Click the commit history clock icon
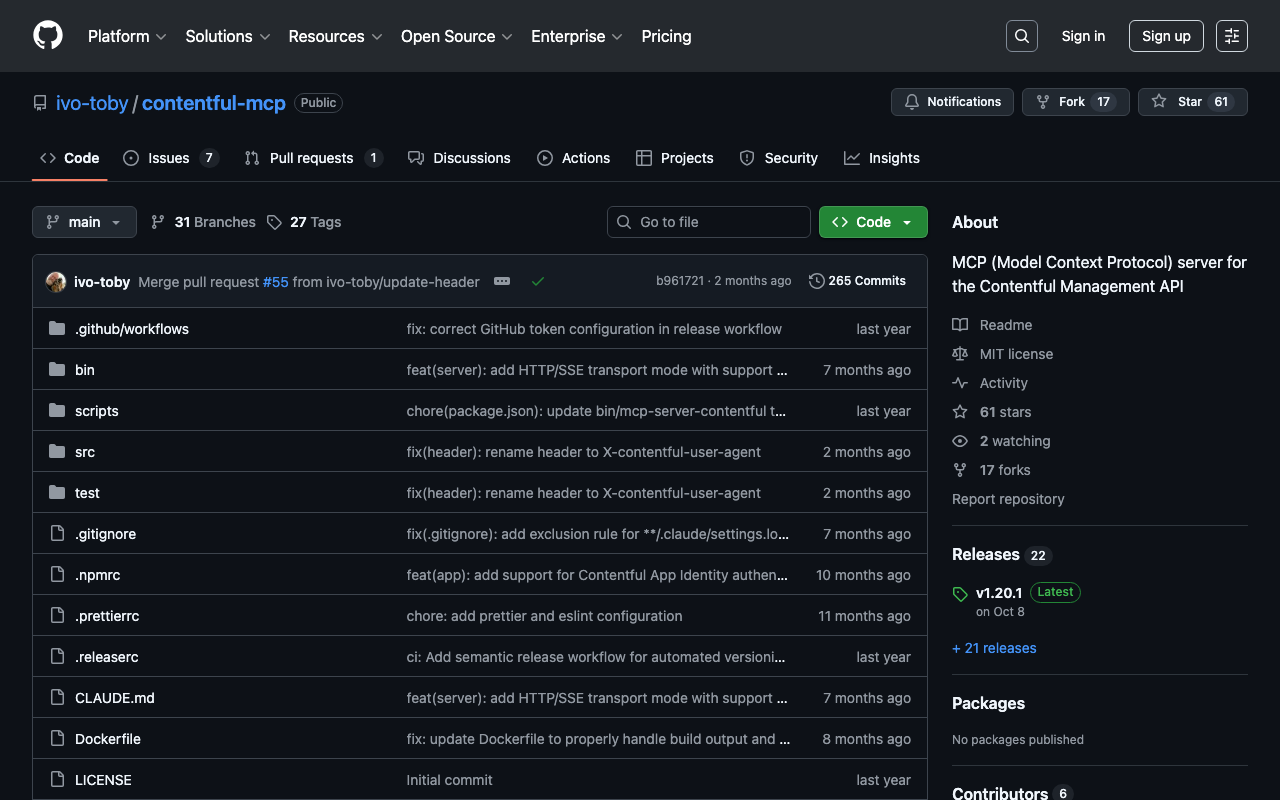The width and height of the screenshot is (1280, 800). pos(816,281)
